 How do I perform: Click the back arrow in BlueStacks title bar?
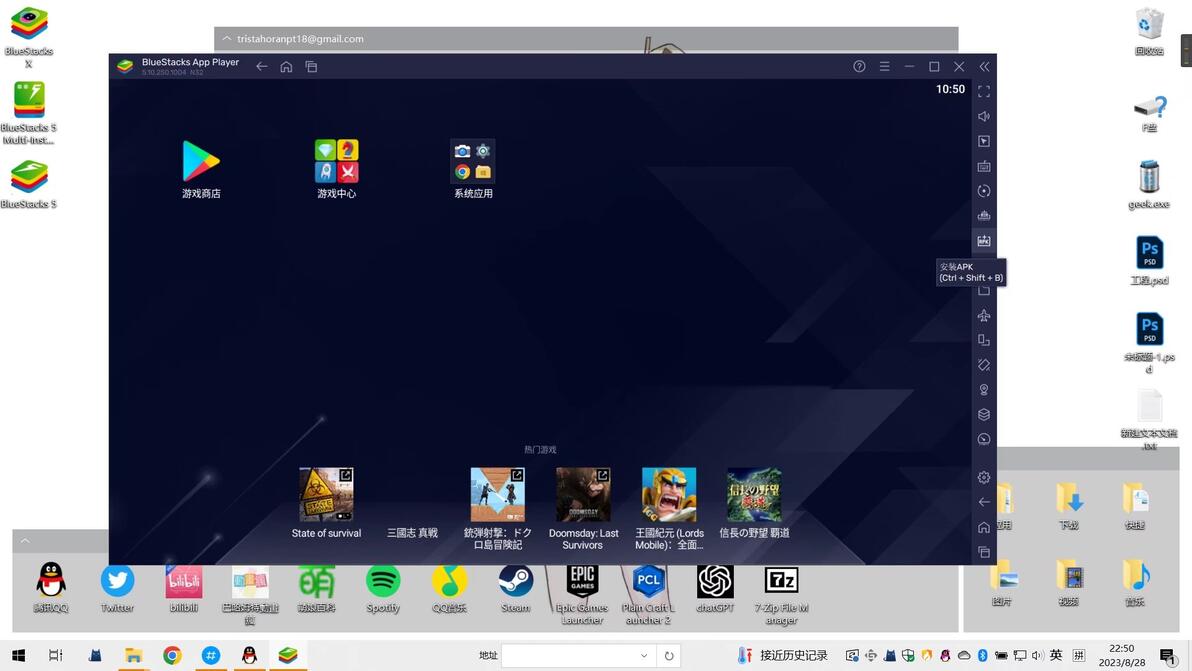262,67
